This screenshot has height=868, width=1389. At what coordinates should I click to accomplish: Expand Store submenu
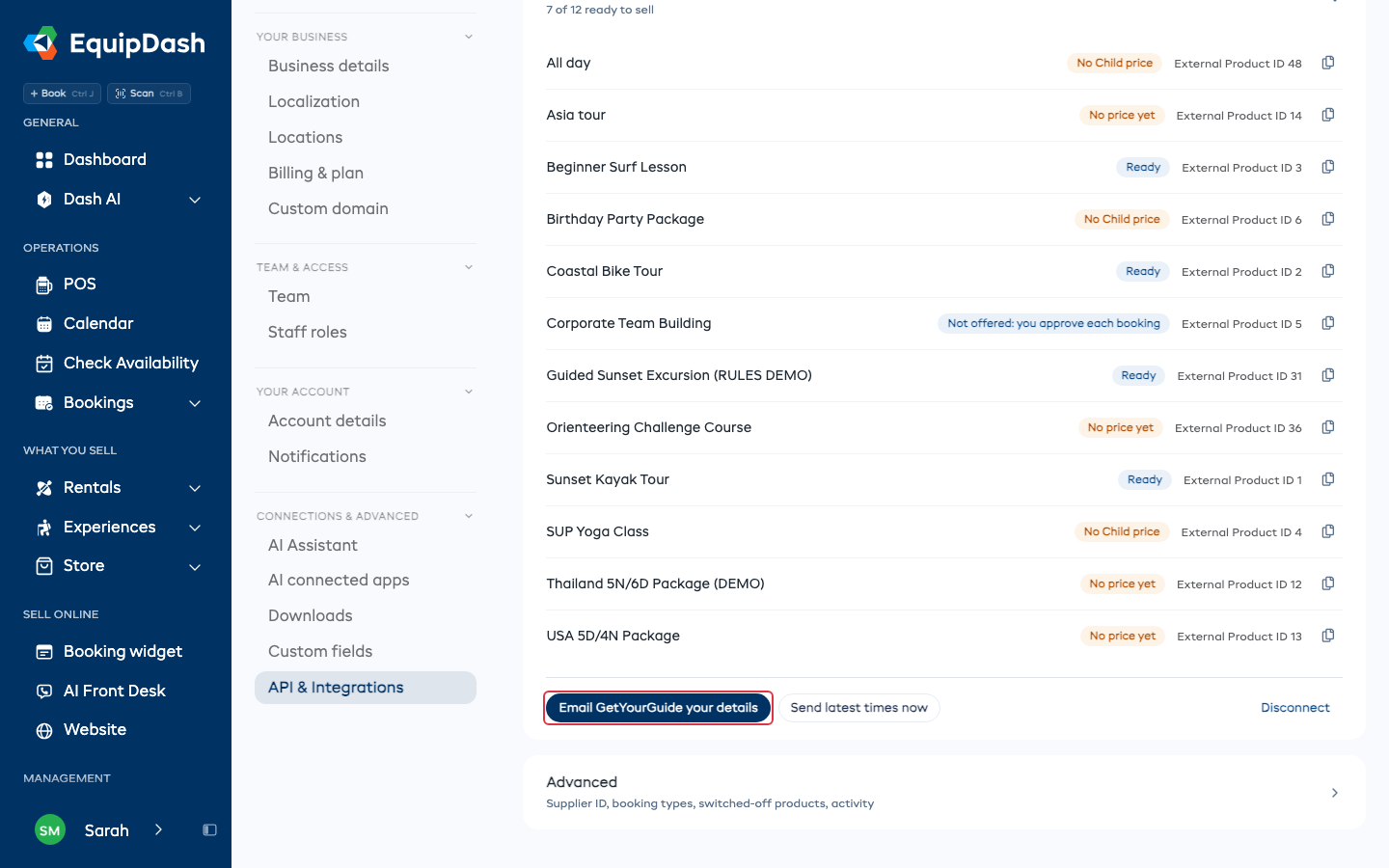click(195, 567)
